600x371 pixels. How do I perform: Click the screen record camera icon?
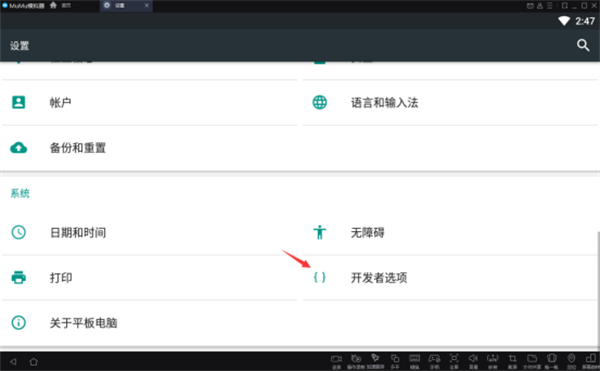[336, 359]
